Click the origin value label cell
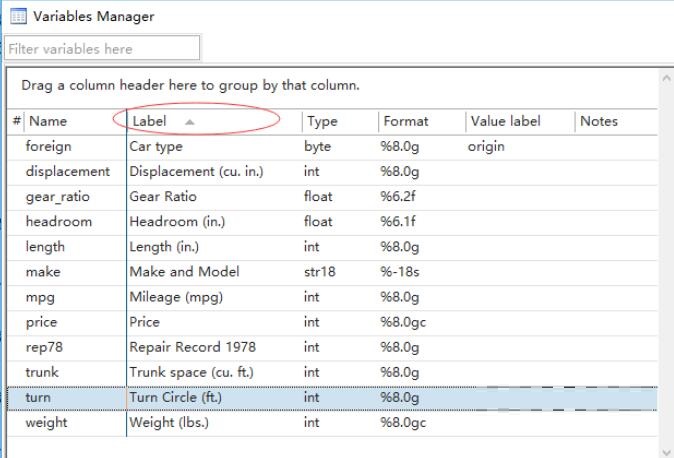The width and height of the screenshot is (674, 458). pyautogui.click(x=486, y=146)
